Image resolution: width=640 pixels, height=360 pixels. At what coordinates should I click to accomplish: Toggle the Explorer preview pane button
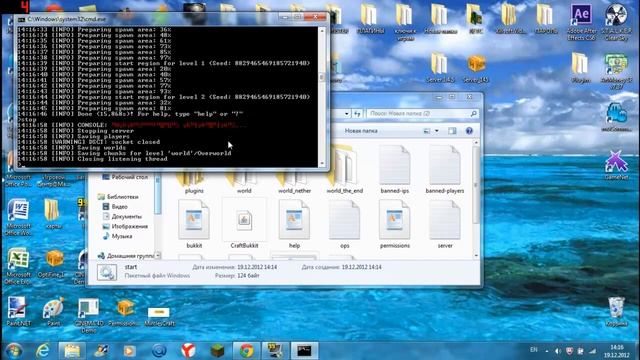pos(452,131)
